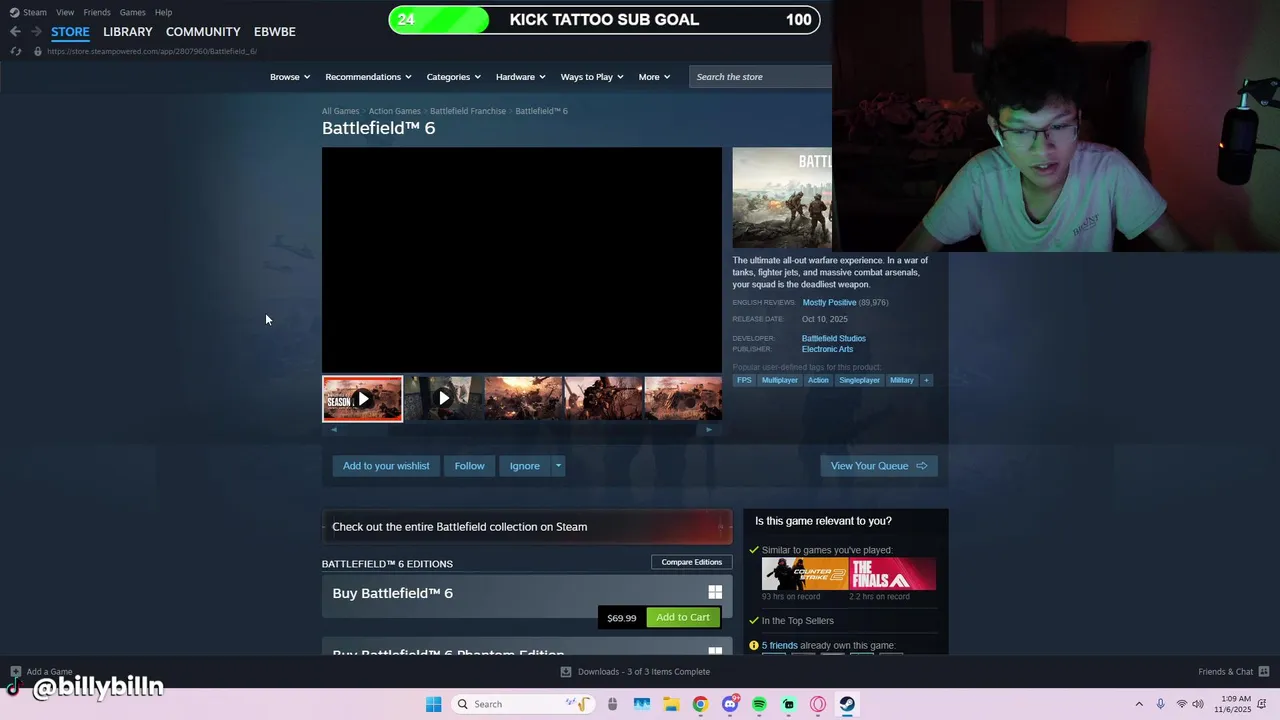Screen dimensions: 1280x720
Task: Click the Search the store field
Action: 761,77
